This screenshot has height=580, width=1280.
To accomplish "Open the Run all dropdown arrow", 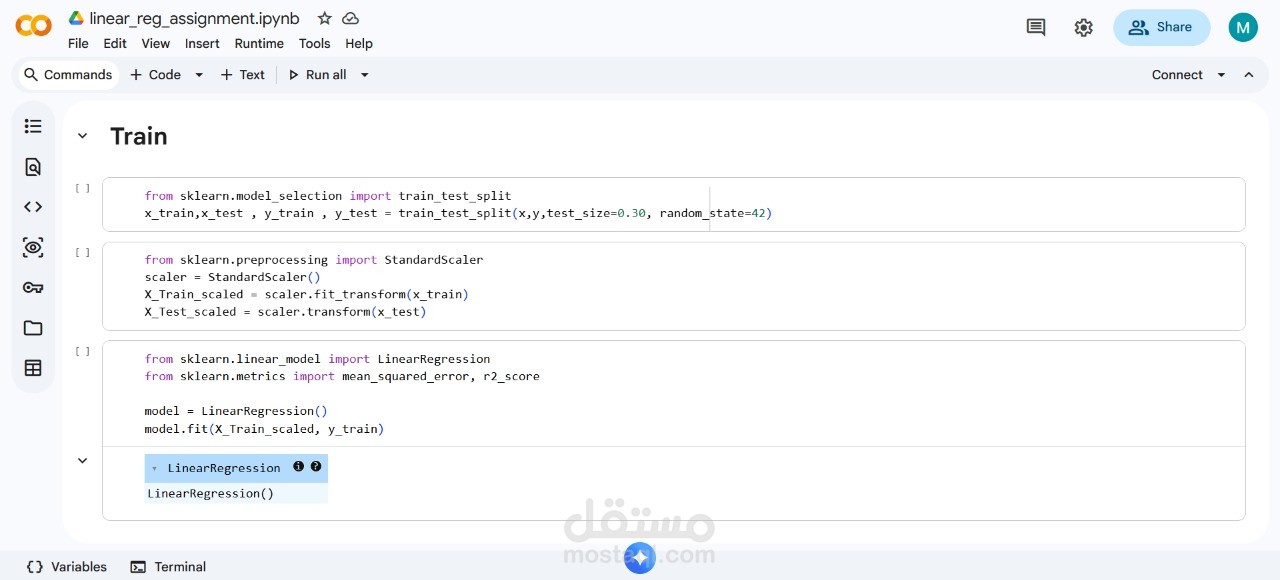I will tap(365, 75).
